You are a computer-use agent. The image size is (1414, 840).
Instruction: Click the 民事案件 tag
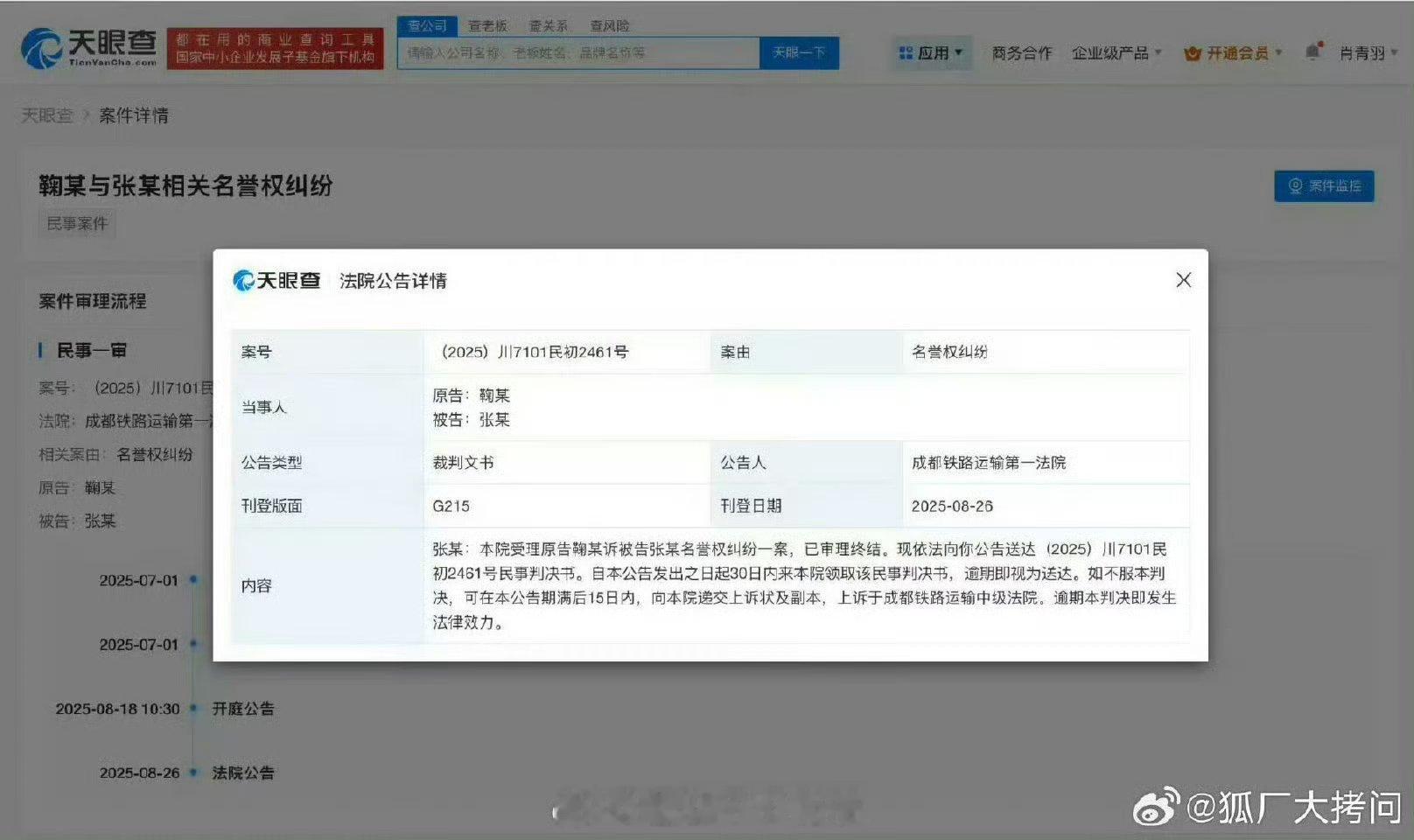point(77,224)
